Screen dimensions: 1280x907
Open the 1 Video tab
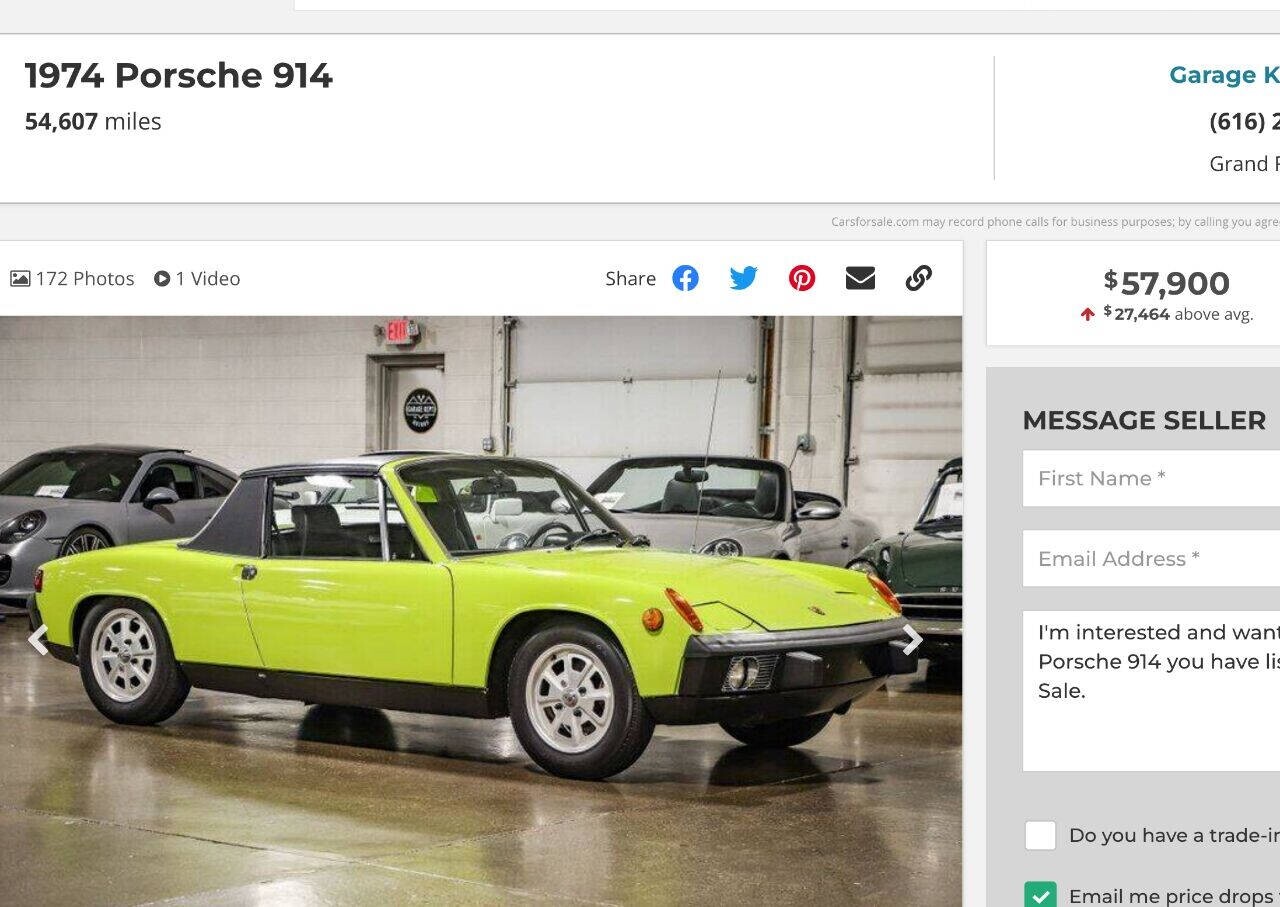[x=197, y=279]
